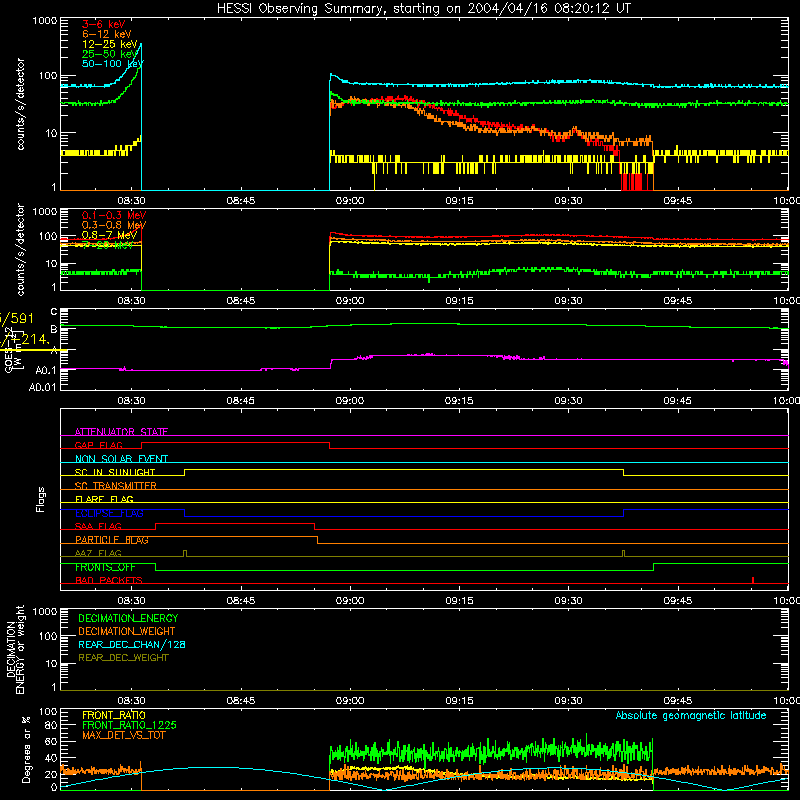800x800 pixels.
Task: Click the "09:30" tick under the top keV panel
Action: coord(568,201)
